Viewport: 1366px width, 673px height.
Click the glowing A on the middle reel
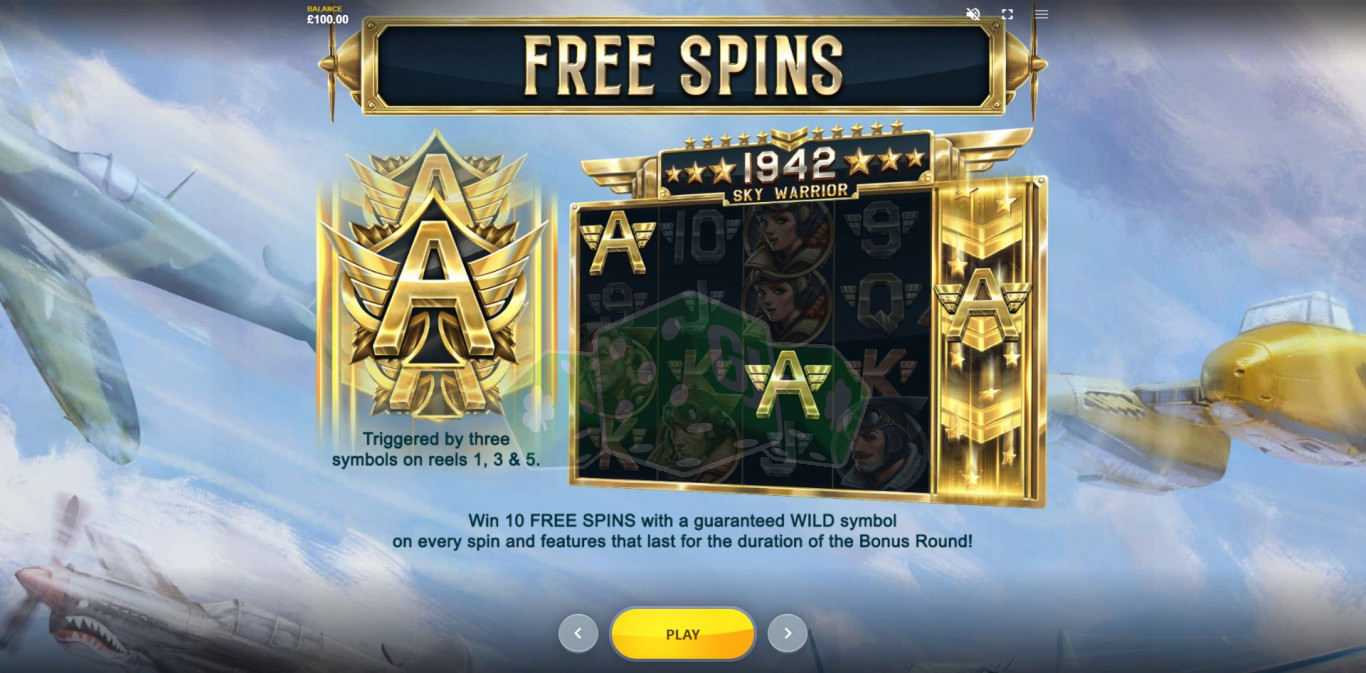[x=788, y=382]
